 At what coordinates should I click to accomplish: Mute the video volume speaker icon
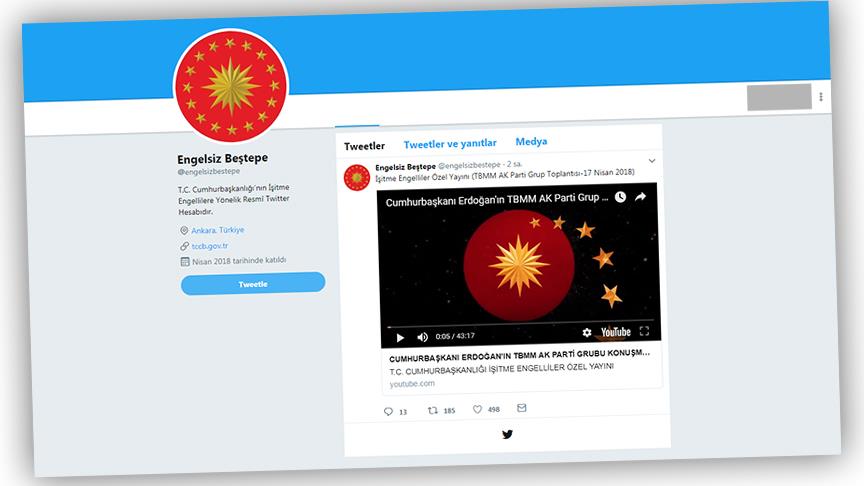423,337
